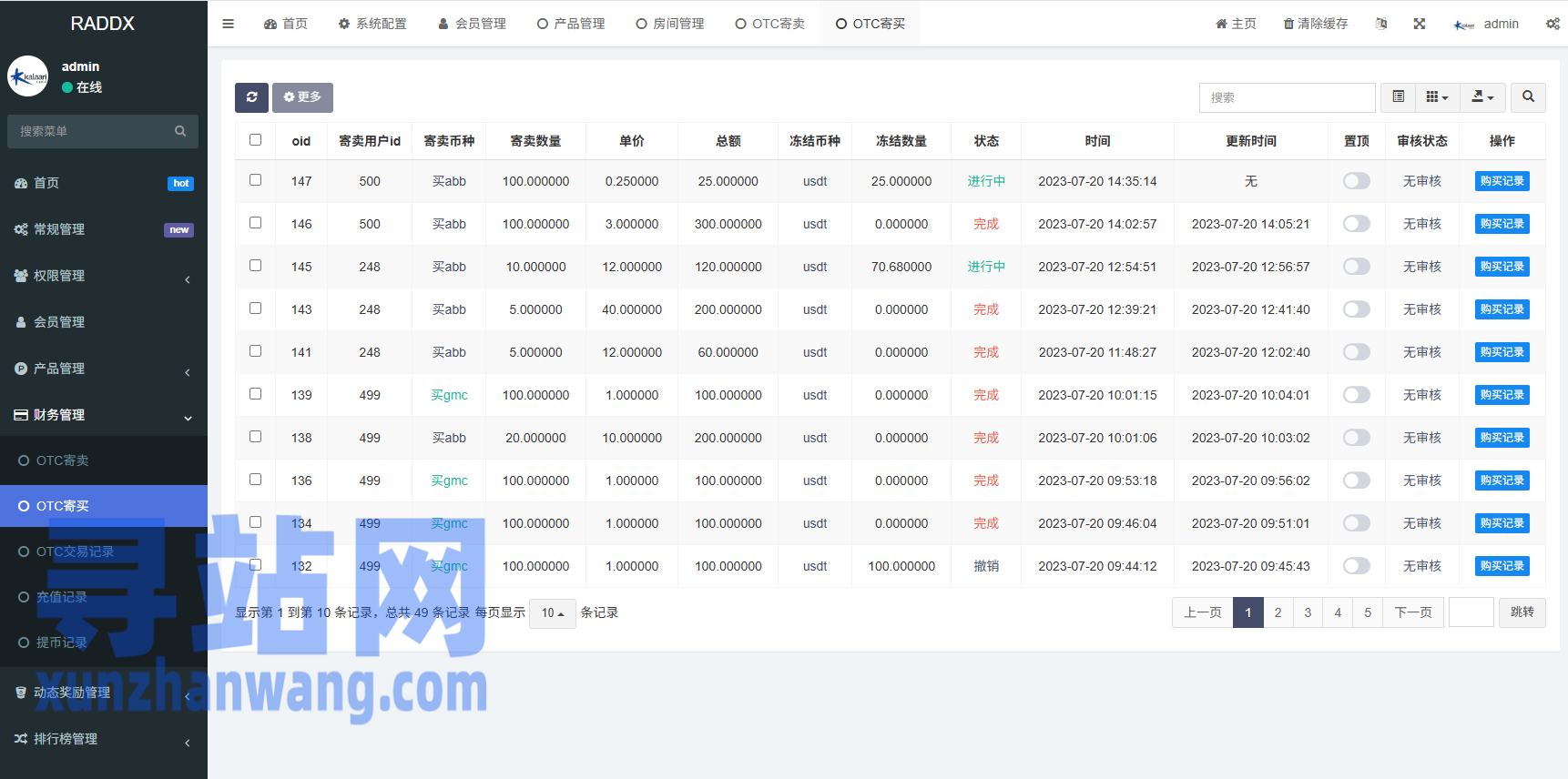Open sidebar 会员管理 item
The image size is (1568, 779).
(104, 322)
